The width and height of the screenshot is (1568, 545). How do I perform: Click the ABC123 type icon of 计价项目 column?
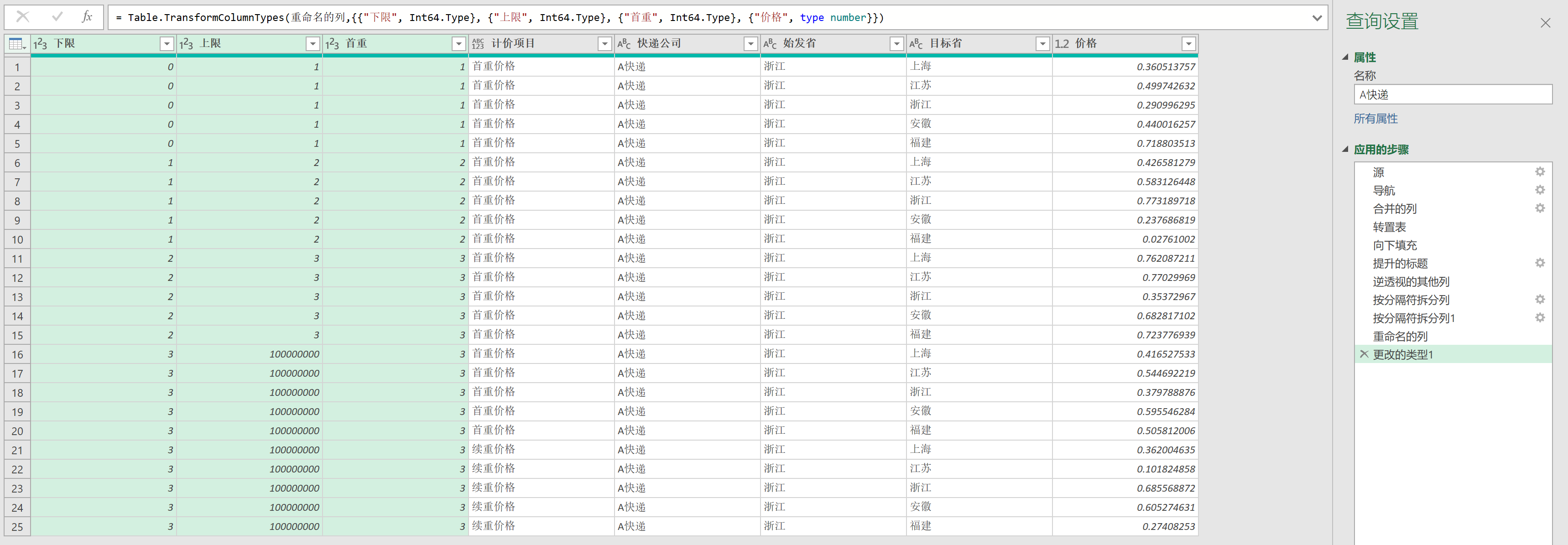478,44
